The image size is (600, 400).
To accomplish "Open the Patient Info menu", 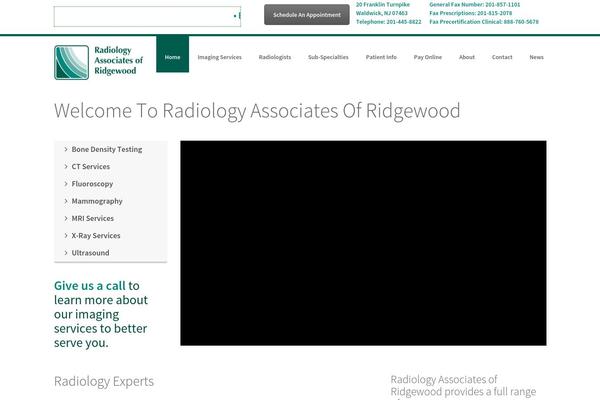I will coord(381,57).
